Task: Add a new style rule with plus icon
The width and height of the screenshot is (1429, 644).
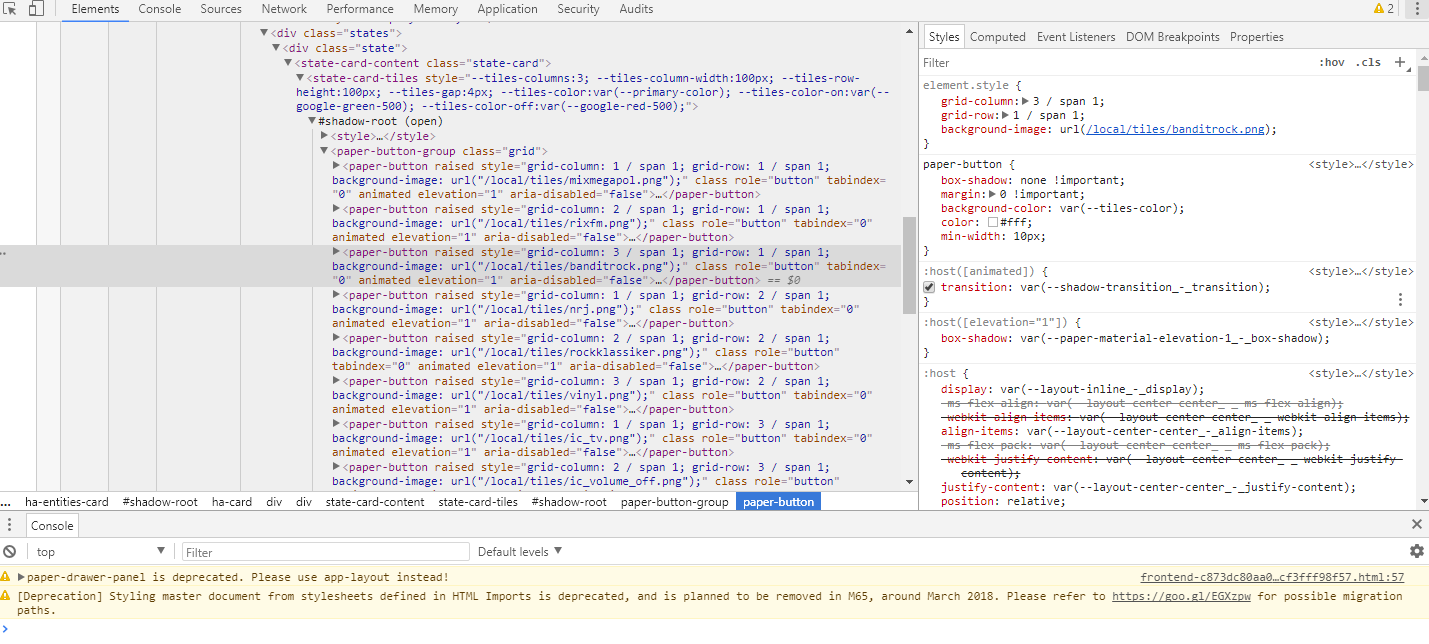Action: [1400, 62]
